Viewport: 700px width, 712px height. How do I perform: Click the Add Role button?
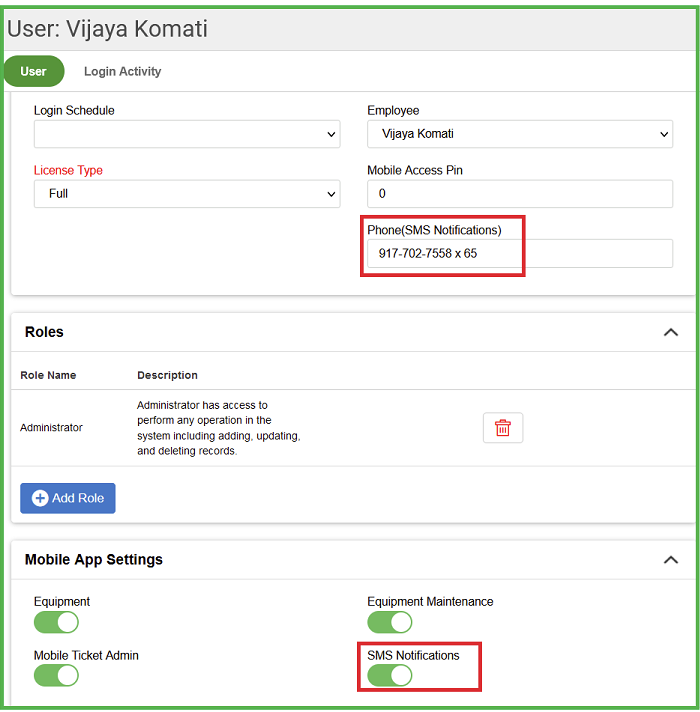[68, 498]
